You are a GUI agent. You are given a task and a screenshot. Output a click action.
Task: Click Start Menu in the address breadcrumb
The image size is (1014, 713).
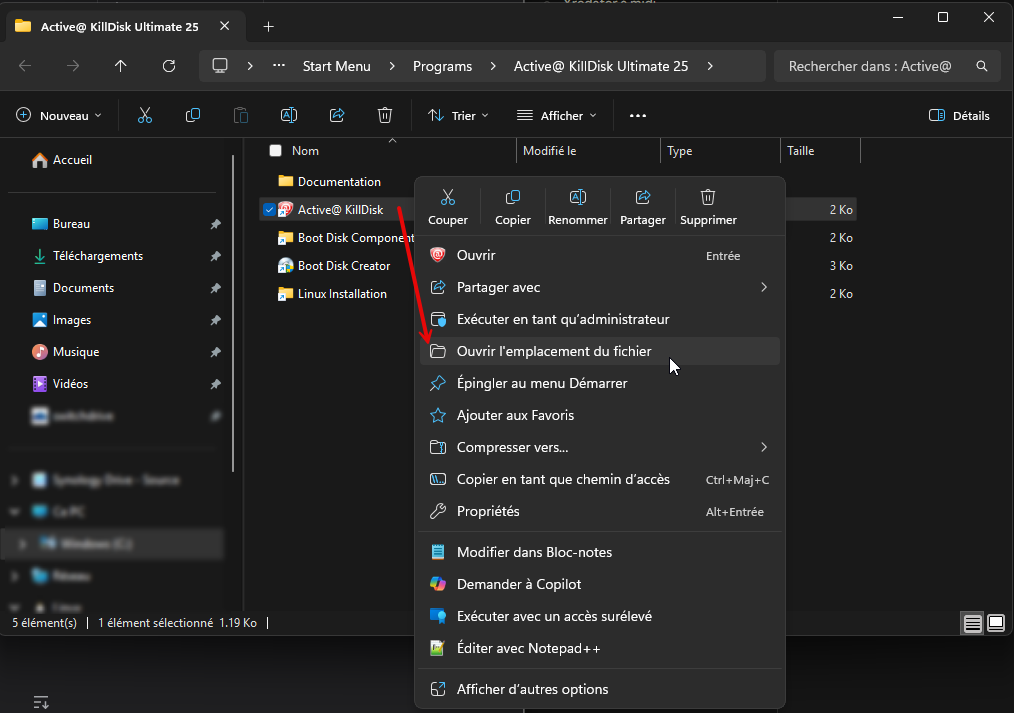[336, 66]
